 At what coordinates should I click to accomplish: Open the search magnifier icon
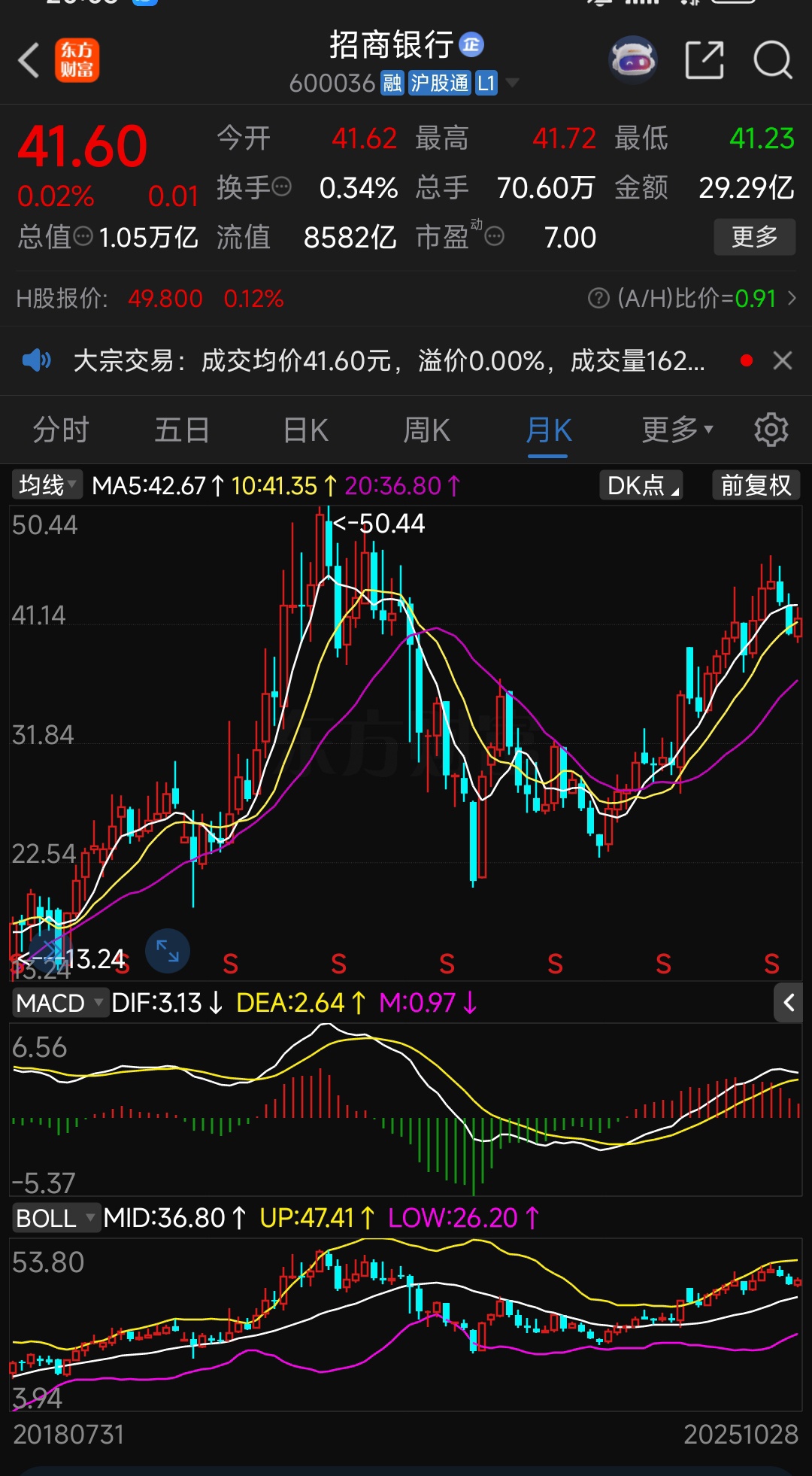tap(773, 60)
